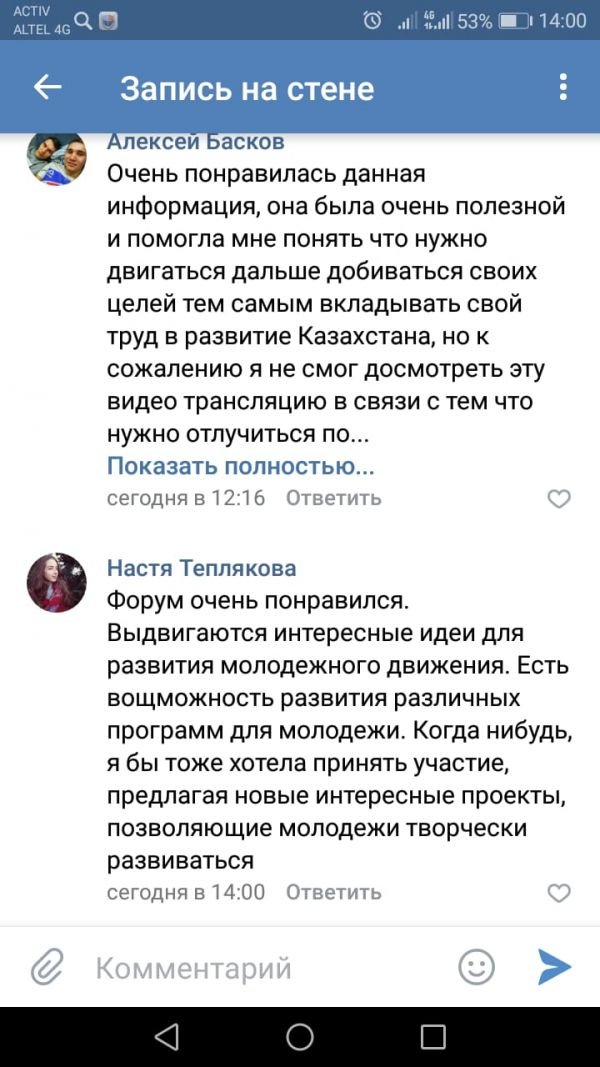Viewport: 600px width, 1067px height.
Task: Open Настя Теплякова's profile name
Action: [202, 568]
